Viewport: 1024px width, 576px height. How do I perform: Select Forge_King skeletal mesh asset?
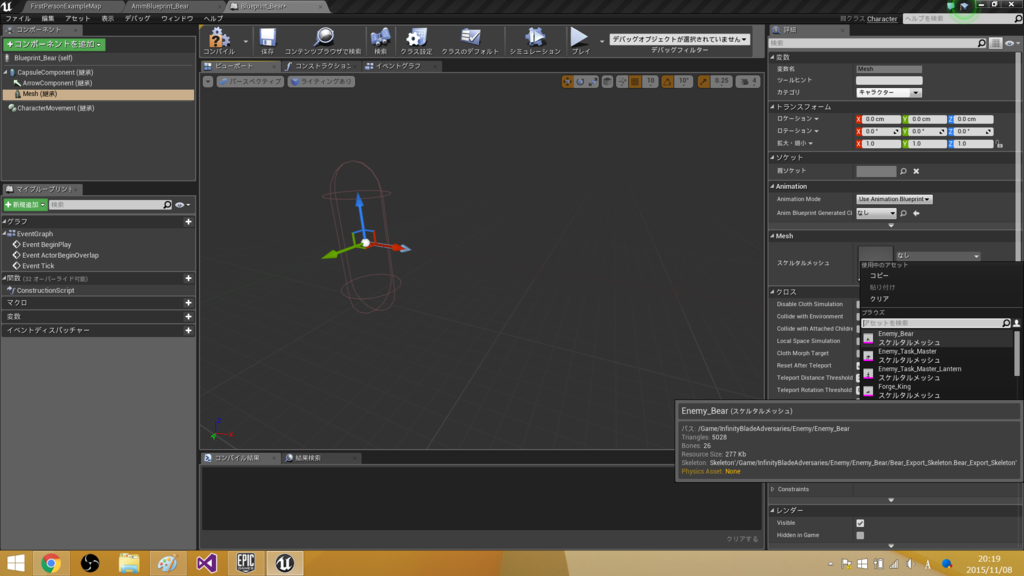click(x=938, y=391)
